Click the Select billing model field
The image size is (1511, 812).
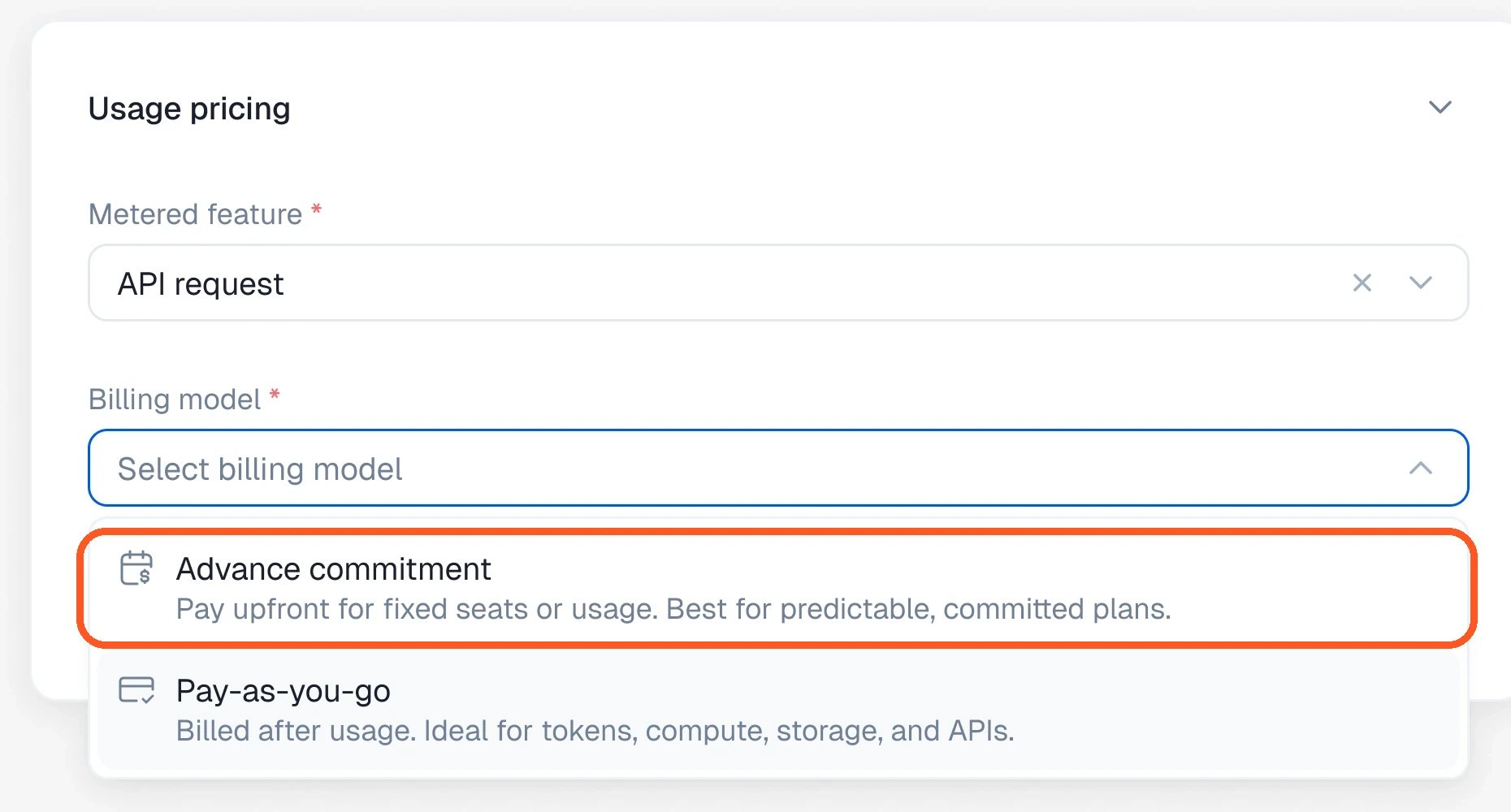[x=777, y=468]
